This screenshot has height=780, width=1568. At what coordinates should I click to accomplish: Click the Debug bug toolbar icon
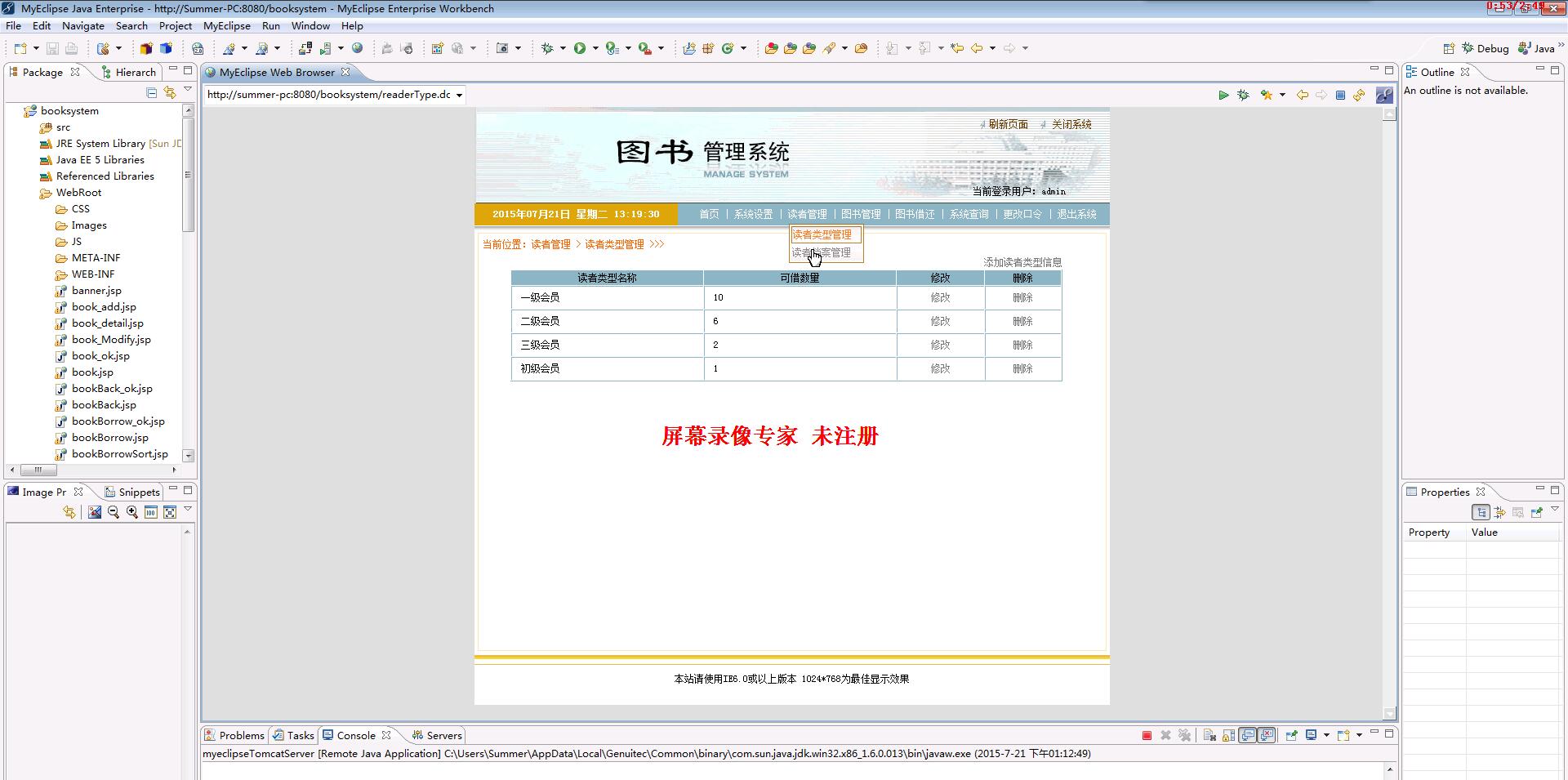tap(547, 48)
